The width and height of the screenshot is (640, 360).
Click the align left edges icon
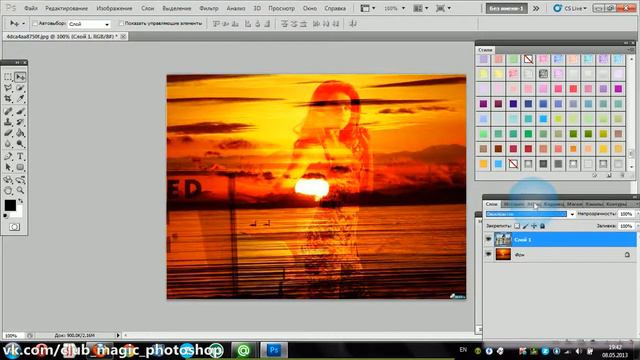click(248, 24)
